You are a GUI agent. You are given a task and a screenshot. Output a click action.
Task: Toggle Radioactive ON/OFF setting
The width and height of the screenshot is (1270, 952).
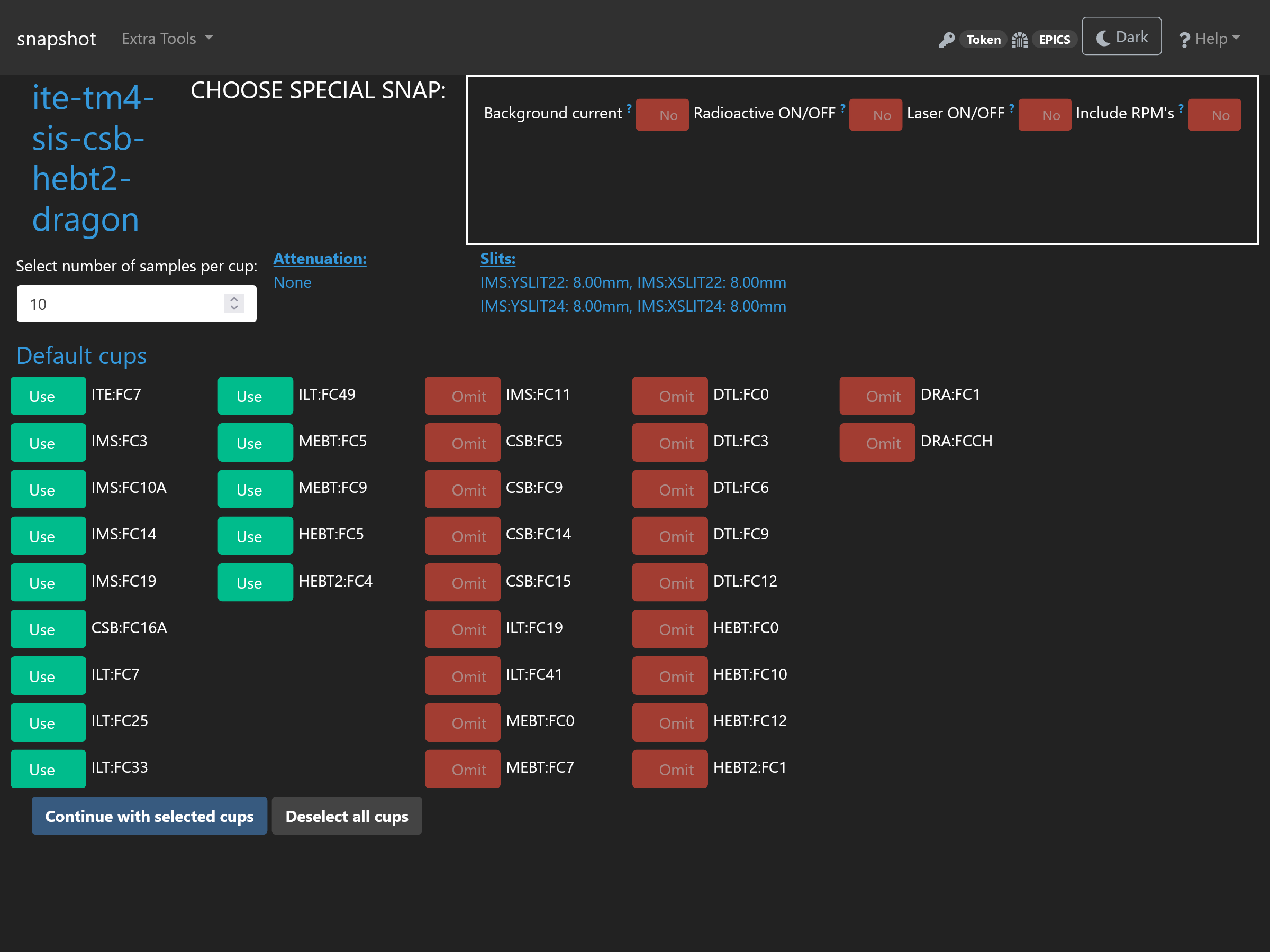[879, 114]
